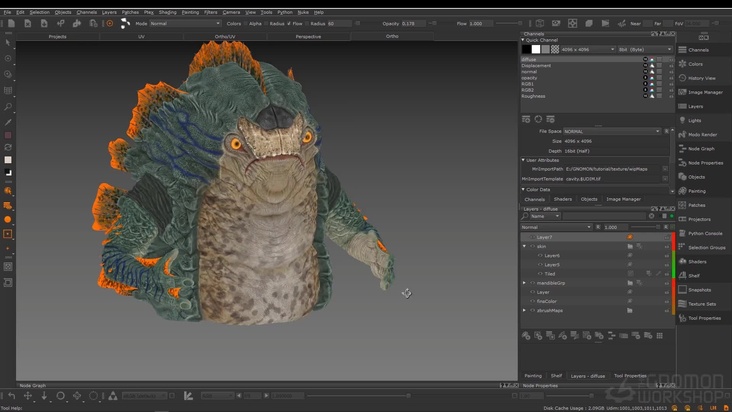Open the Node Properties palette in the sidebar
732x412 pixels.
[x=703, y=163]
